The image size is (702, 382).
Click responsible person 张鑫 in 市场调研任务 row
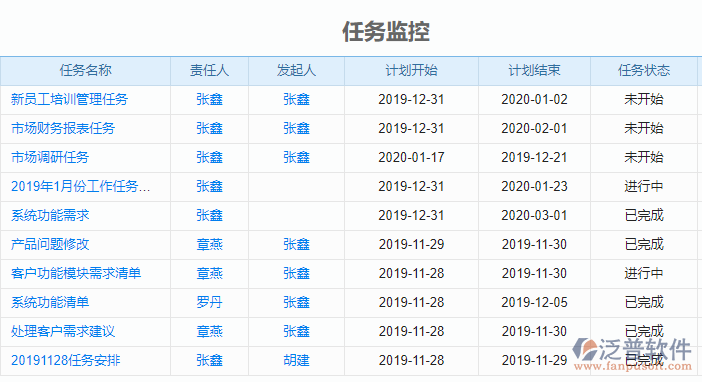pos(210,158)
